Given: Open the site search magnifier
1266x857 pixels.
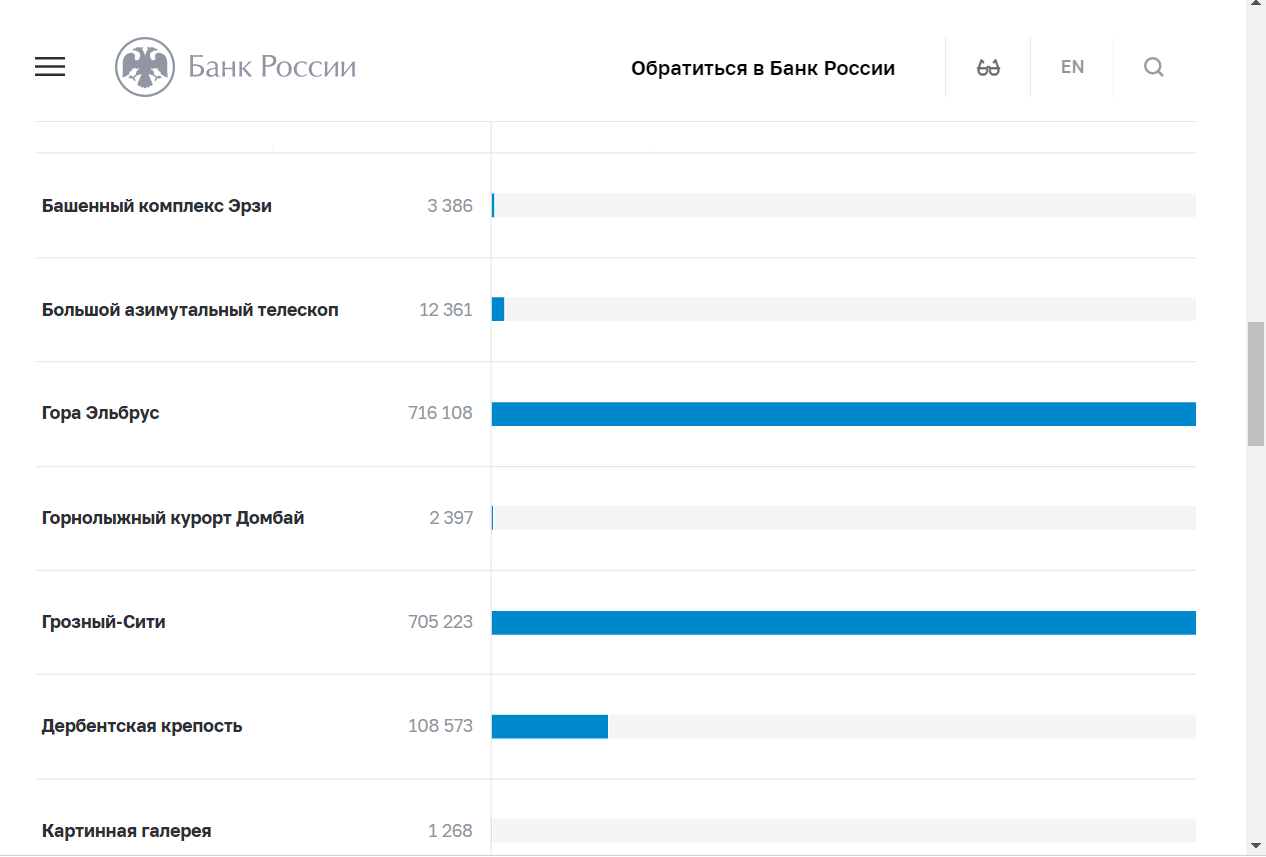Looking at the screenshot, I should [1154, 67].
